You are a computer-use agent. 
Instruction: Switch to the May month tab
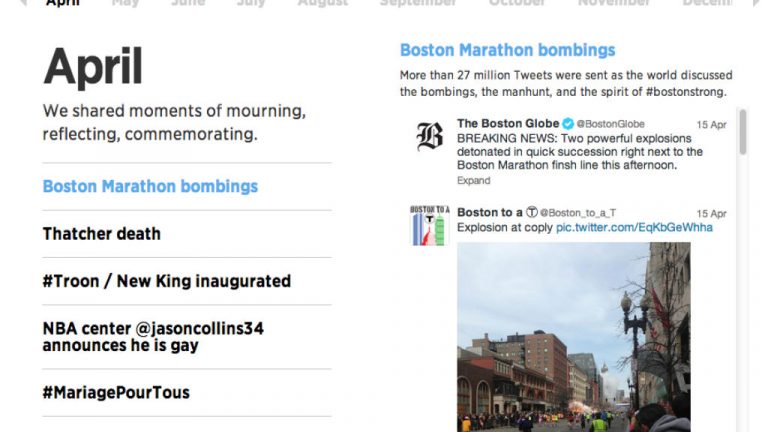coord(125,2)
